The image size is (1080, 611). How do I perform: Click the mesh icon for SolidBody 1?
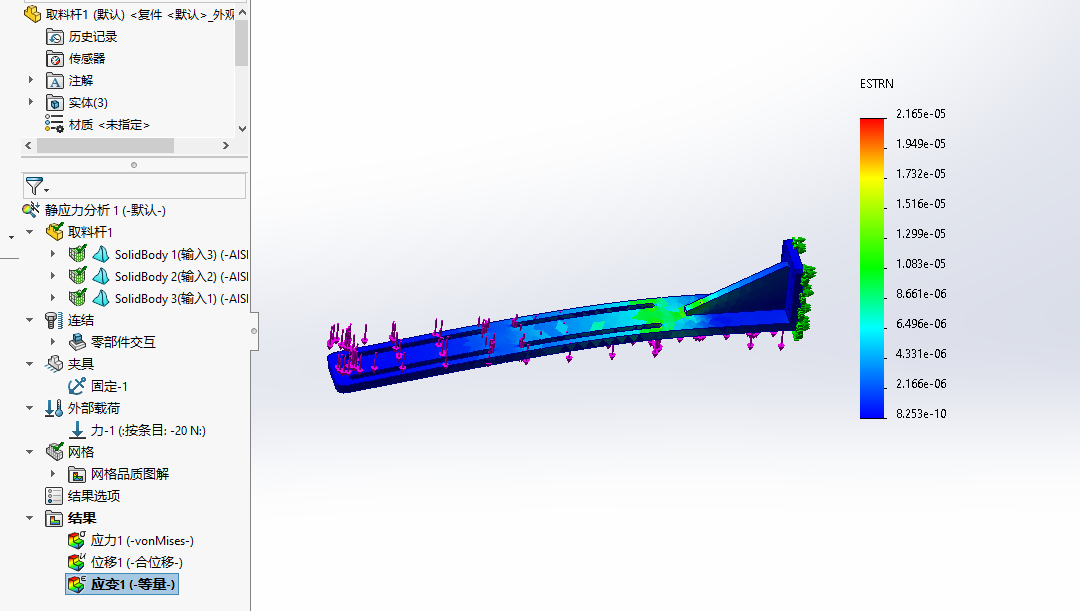[x=78, y=254]
